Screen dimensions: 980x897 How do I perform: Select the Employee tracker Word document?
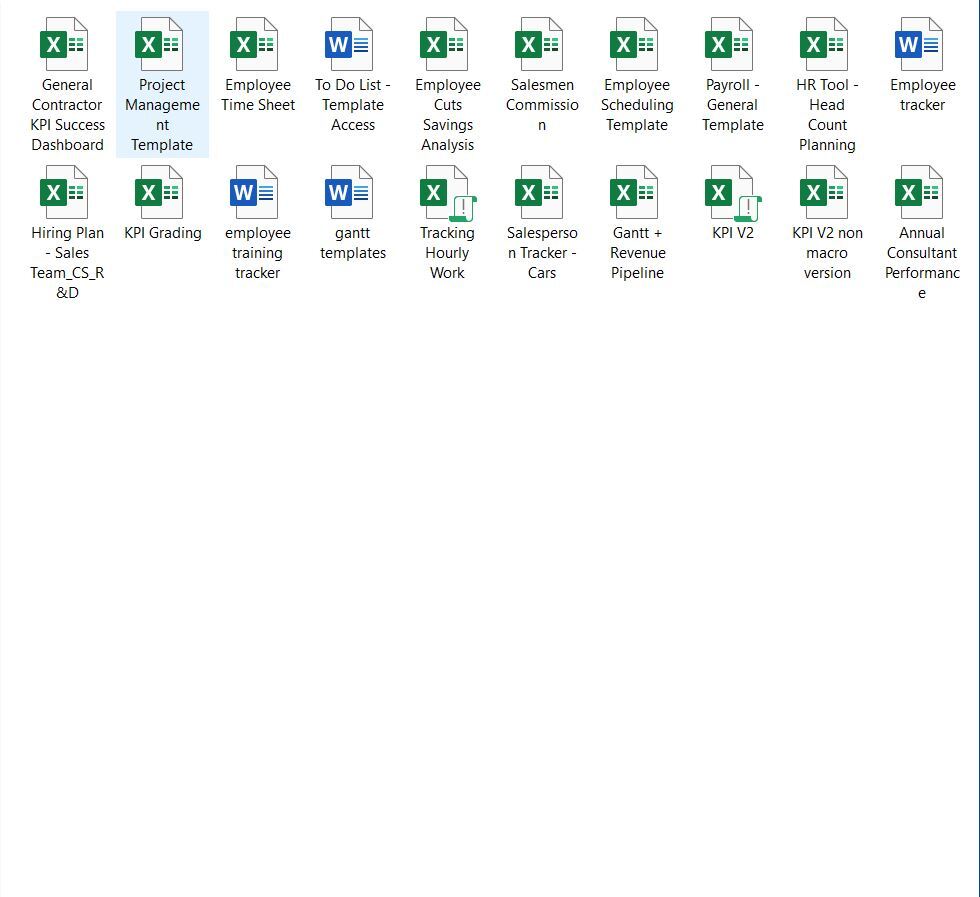point(922,45)
